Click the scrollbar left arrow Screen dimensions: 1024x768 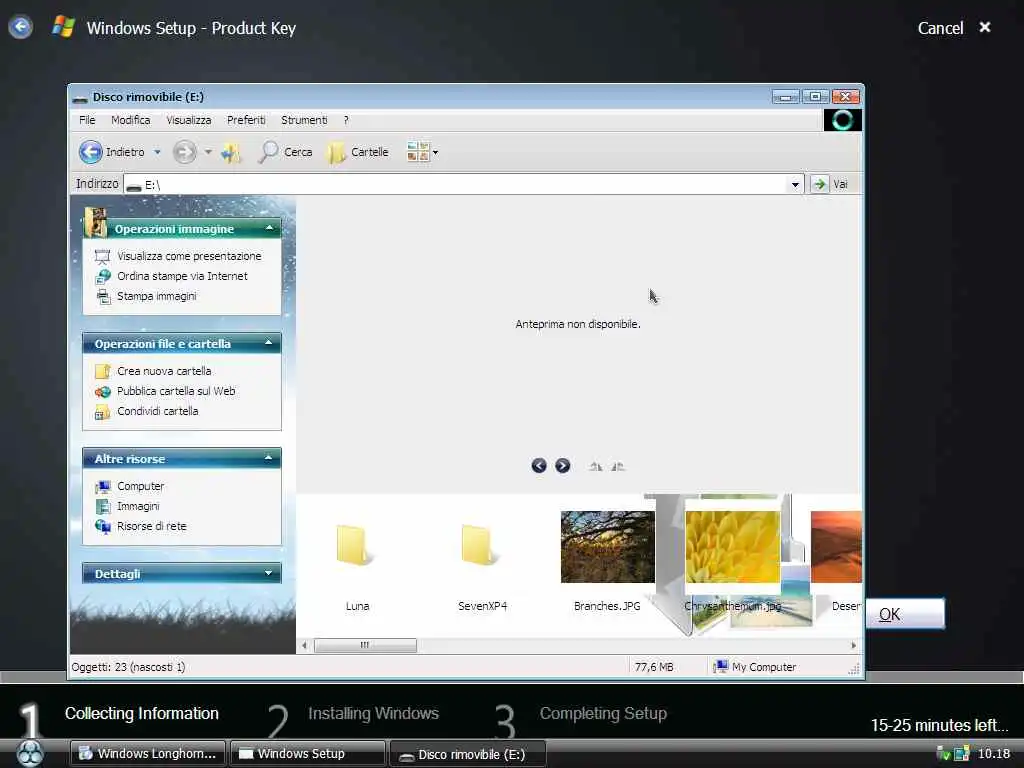click(x=304, y=645)
